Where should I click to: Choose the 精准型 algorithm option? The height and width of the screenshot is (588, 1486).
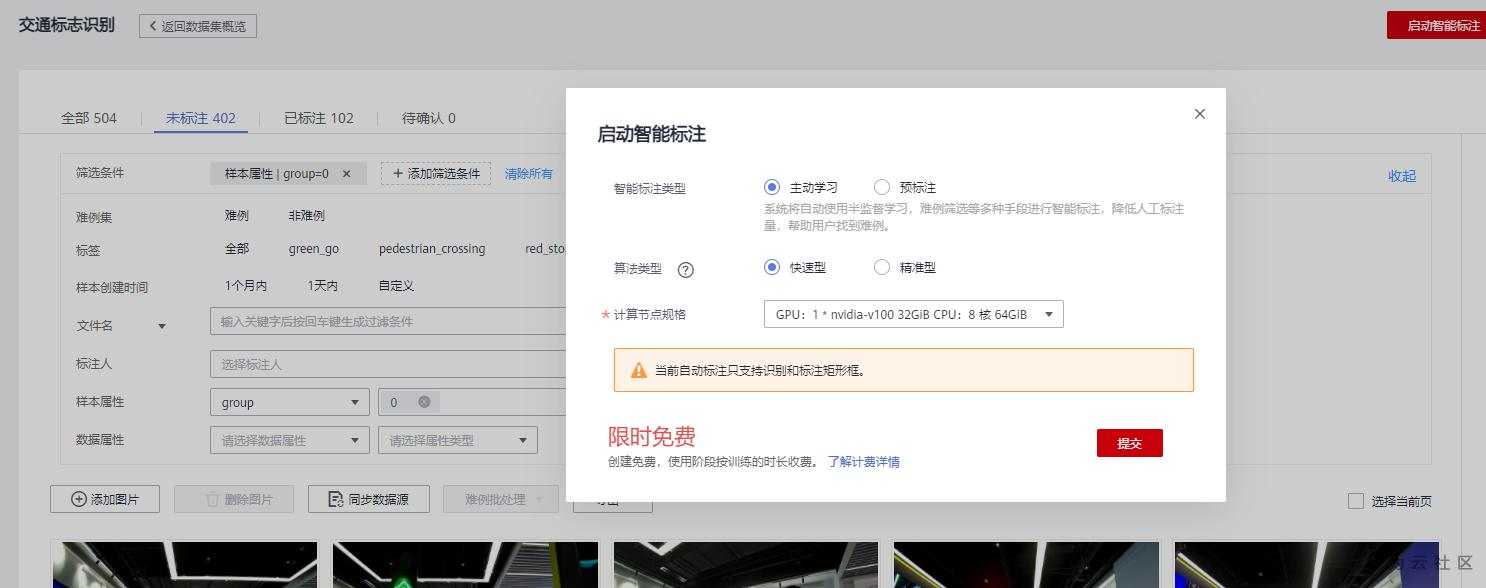point(882,267)
